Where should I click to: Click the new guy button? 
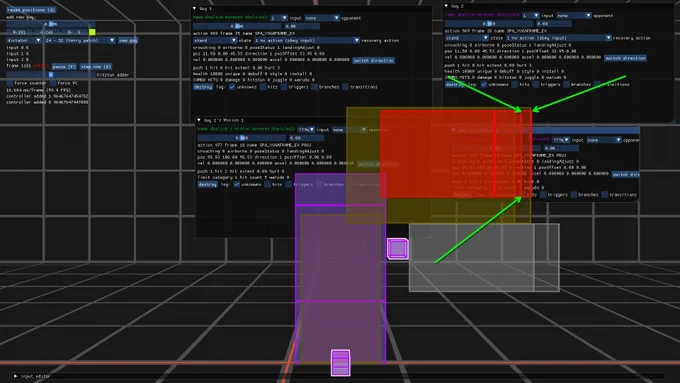128,40
